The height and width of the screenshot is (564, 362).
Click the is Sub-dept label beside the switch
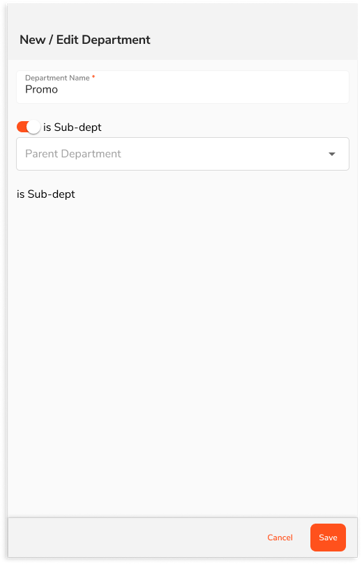[72, 127]
